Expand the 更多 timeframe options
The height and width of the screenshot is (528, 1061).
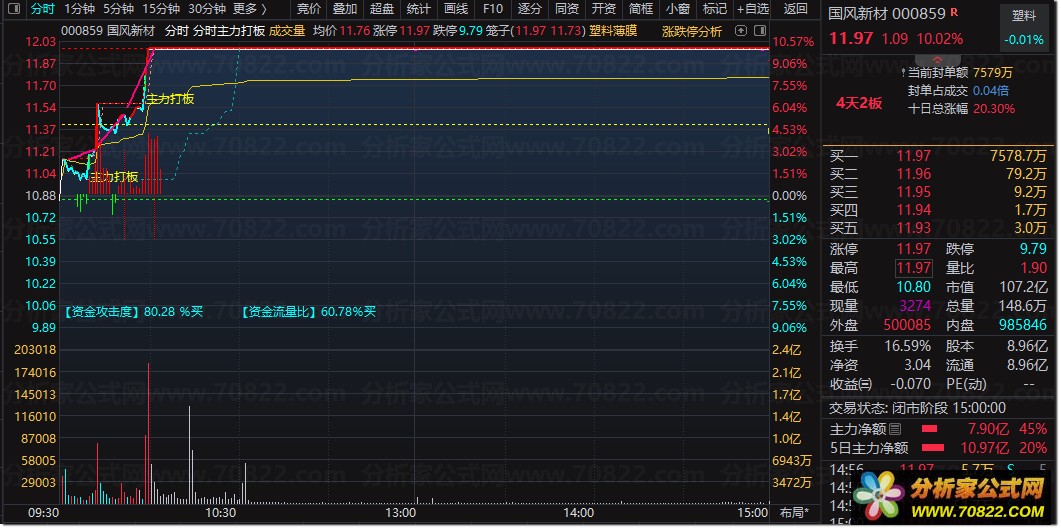point(249,9)
